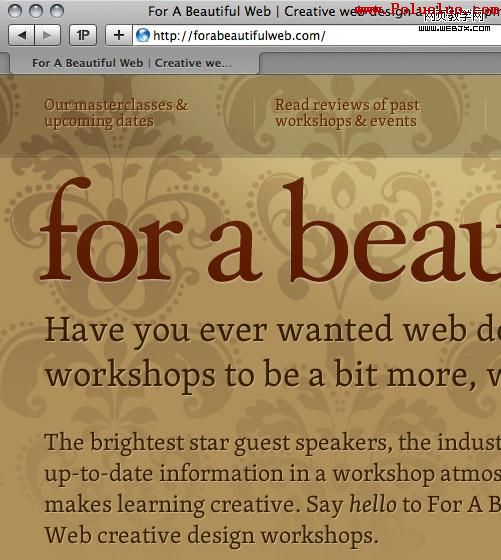This screenshot has width=501, height=560.
Task: Select the For A Beautiful Web tab
Action: point(134,63)
